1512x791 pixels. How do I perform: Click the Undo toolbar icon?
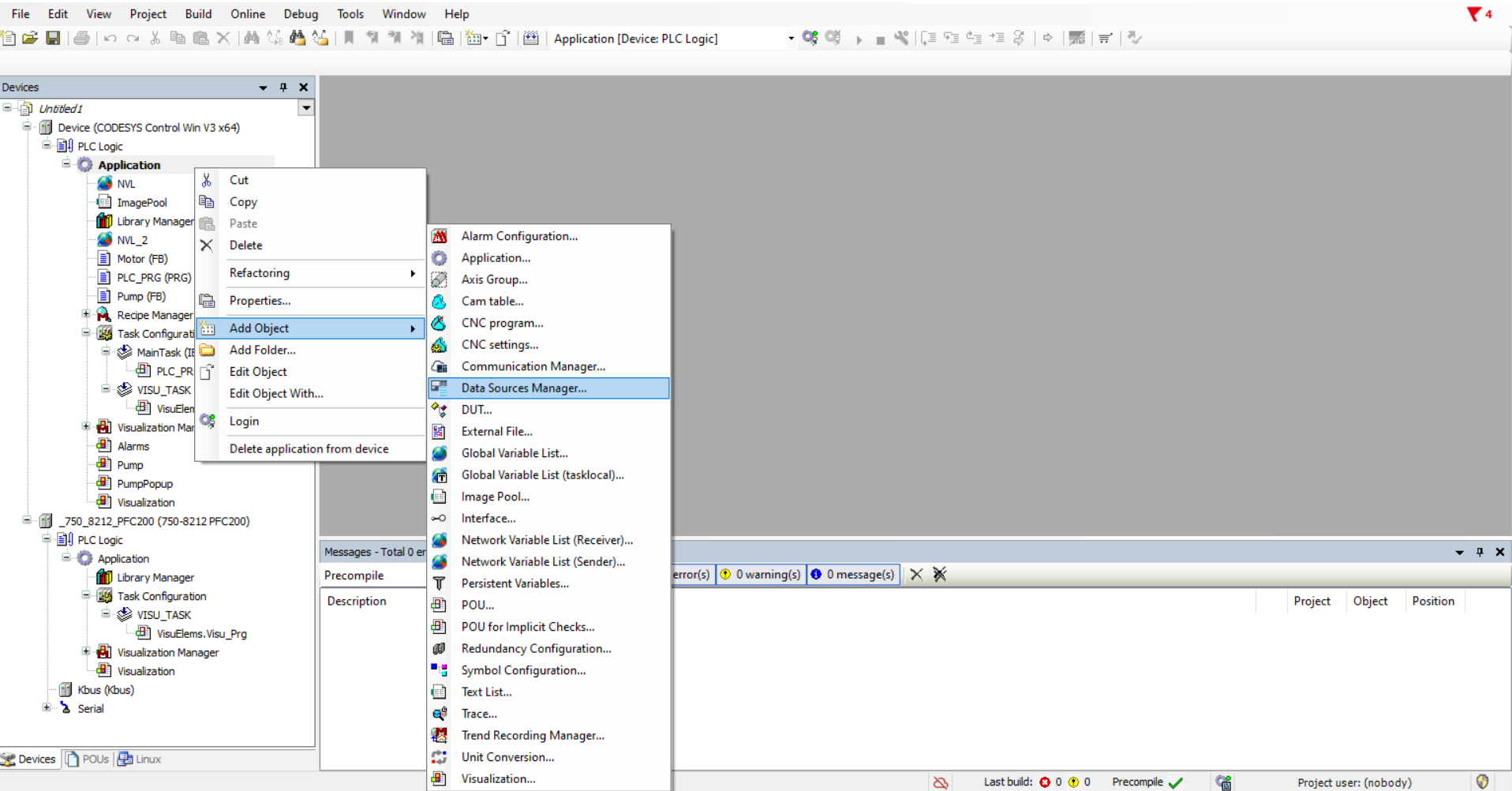click(x=110, y=38)
